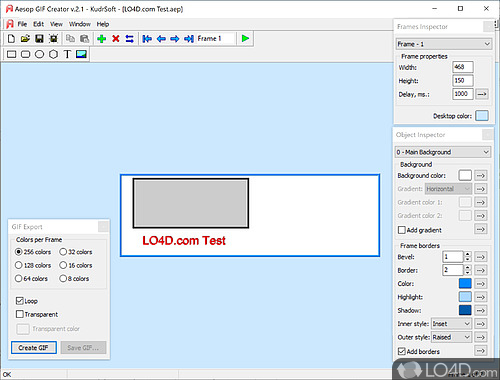Add a new frame with green plus

[x=102, y=39]
